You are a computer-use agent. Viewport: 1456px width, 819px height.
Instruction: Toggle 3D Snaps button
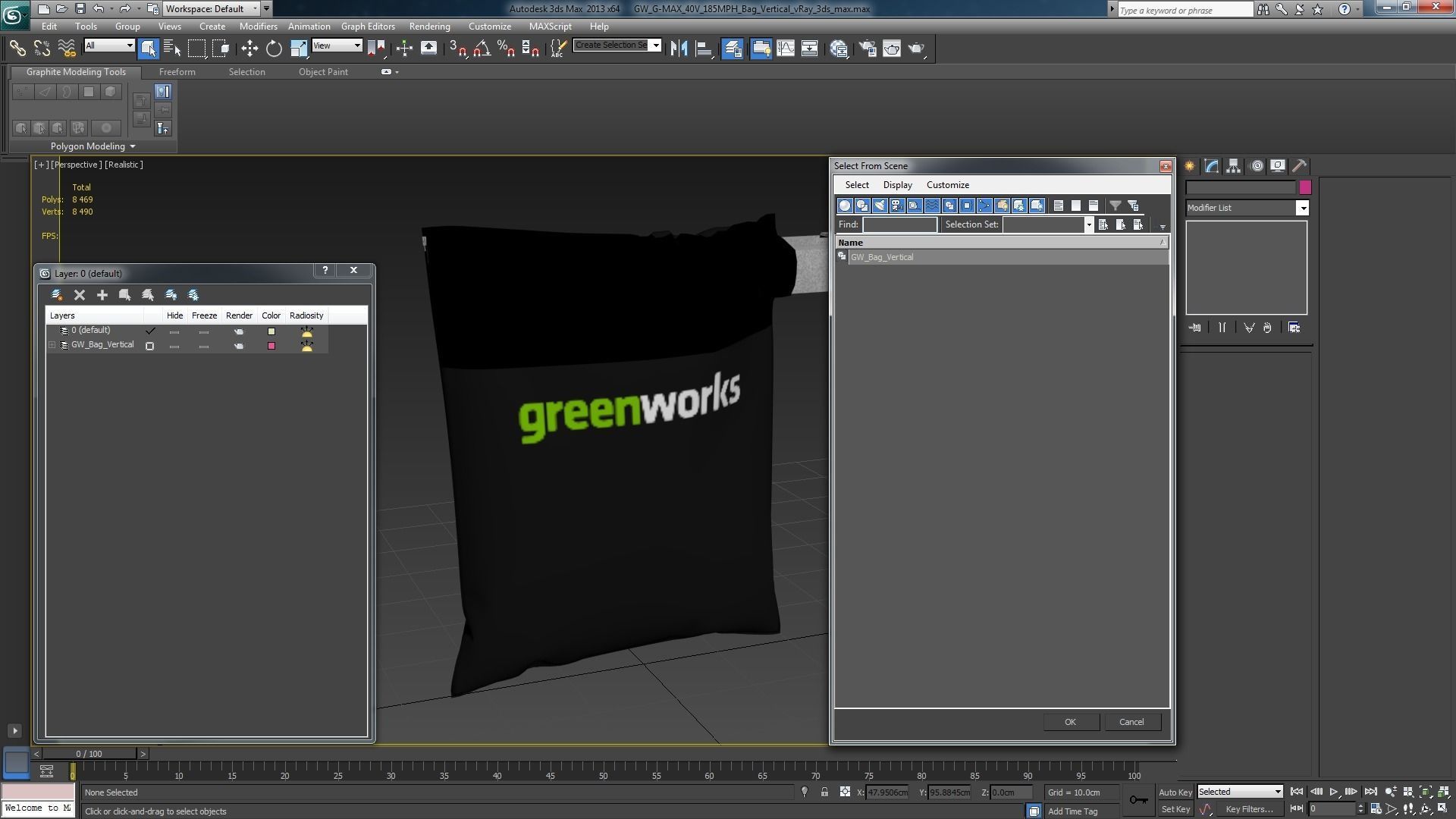point(457,49)
